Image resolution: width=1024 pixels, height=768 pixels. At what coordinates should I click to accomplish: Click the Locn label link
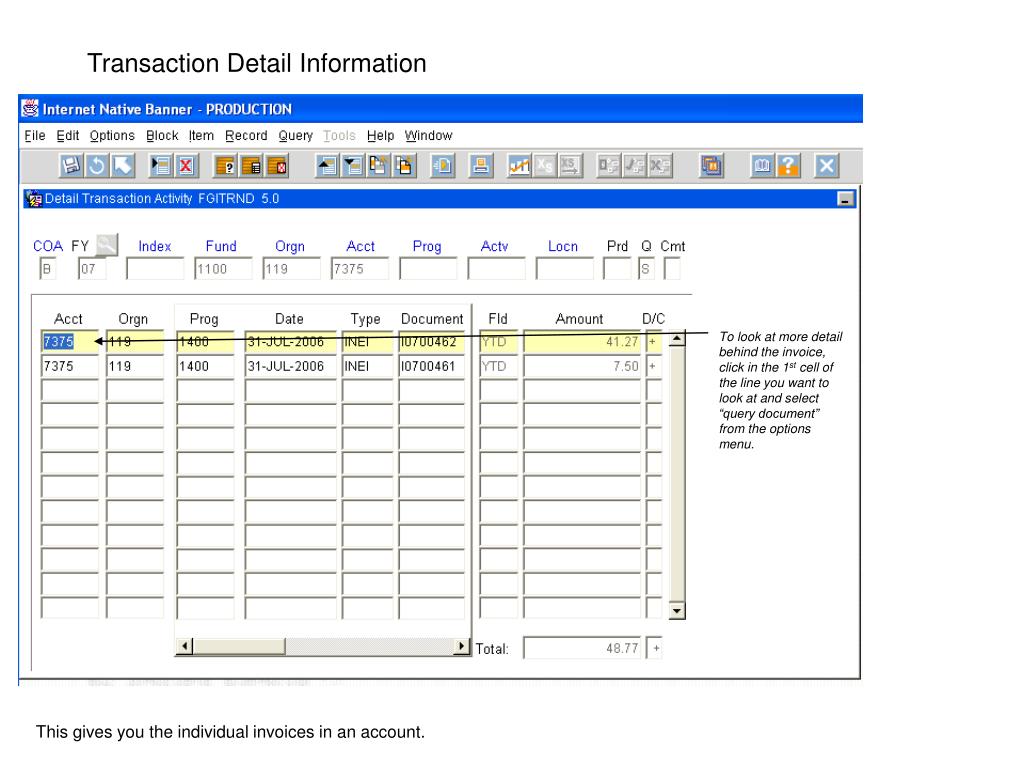[563, 246]
